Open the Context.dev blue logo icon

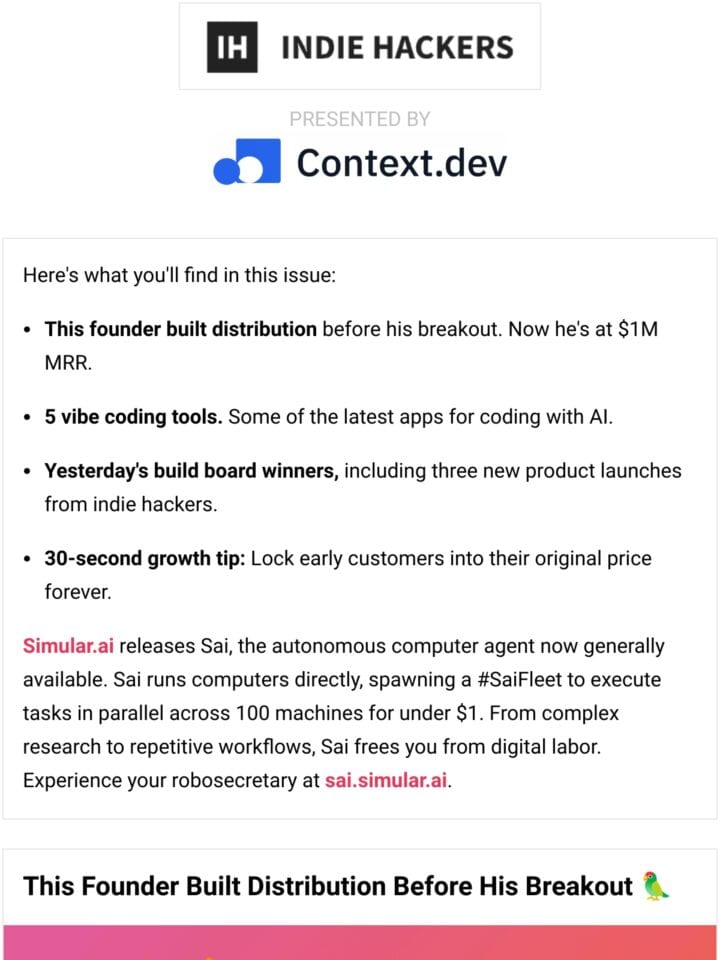pyautogui.click(x=247, y=161)
